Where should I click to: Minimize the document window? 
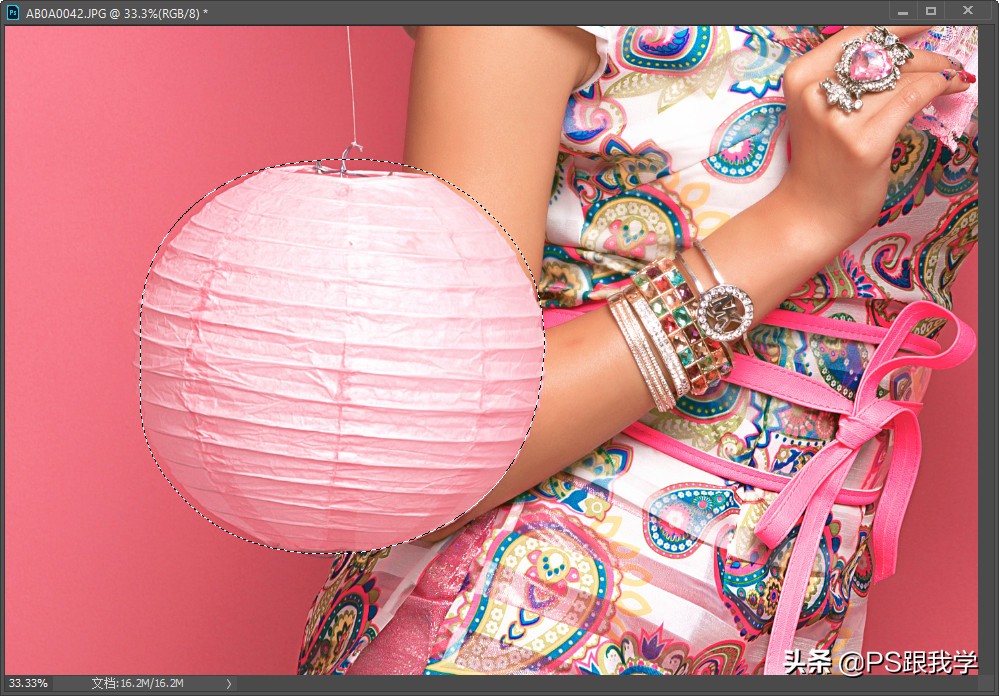[903, 11]
